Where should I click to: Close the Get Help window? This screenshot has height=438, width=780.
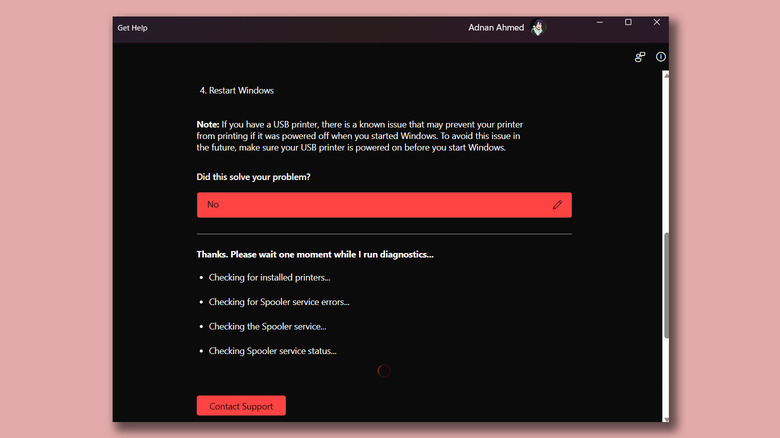click(x=657, y=22)
